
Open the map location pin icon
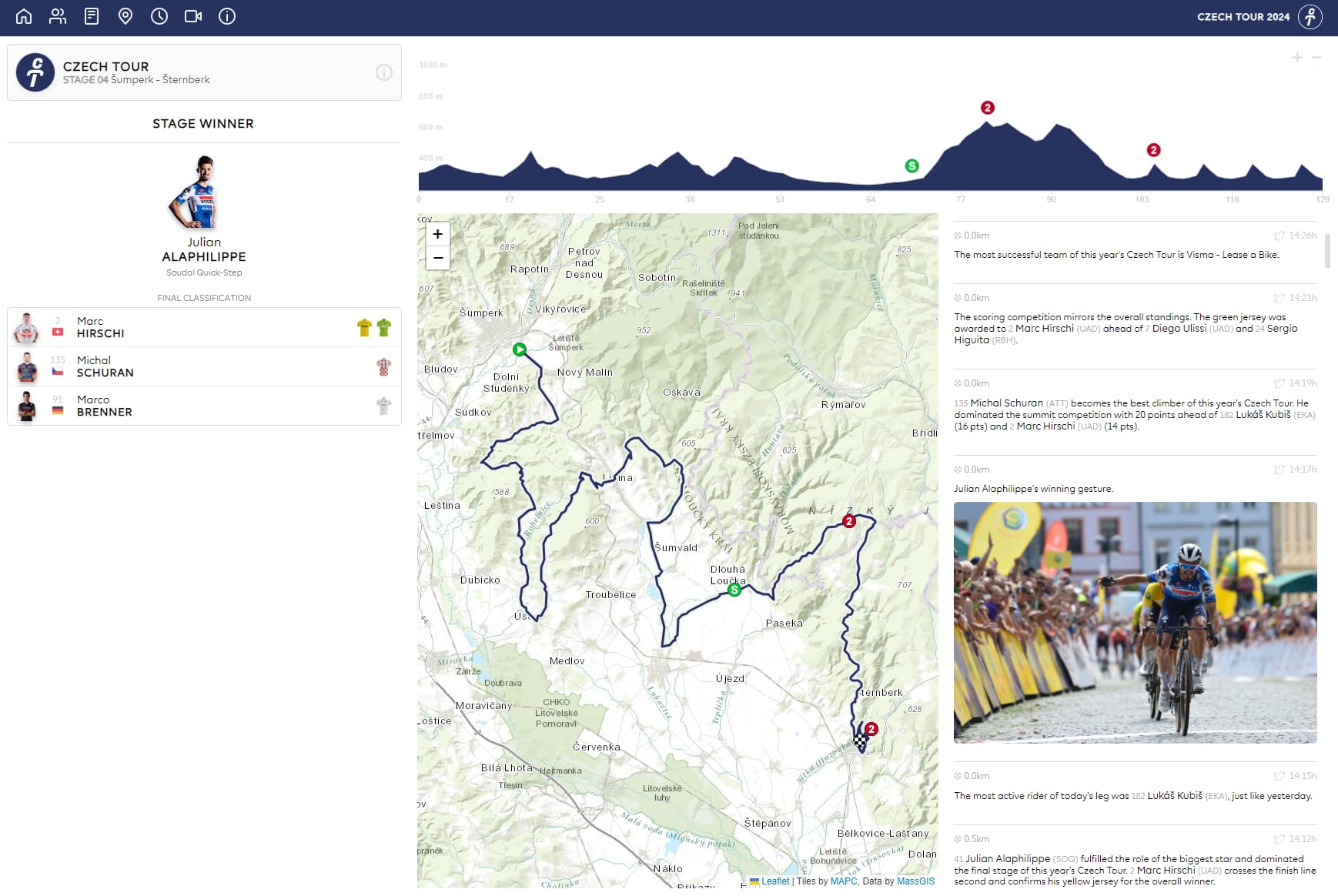125,16
